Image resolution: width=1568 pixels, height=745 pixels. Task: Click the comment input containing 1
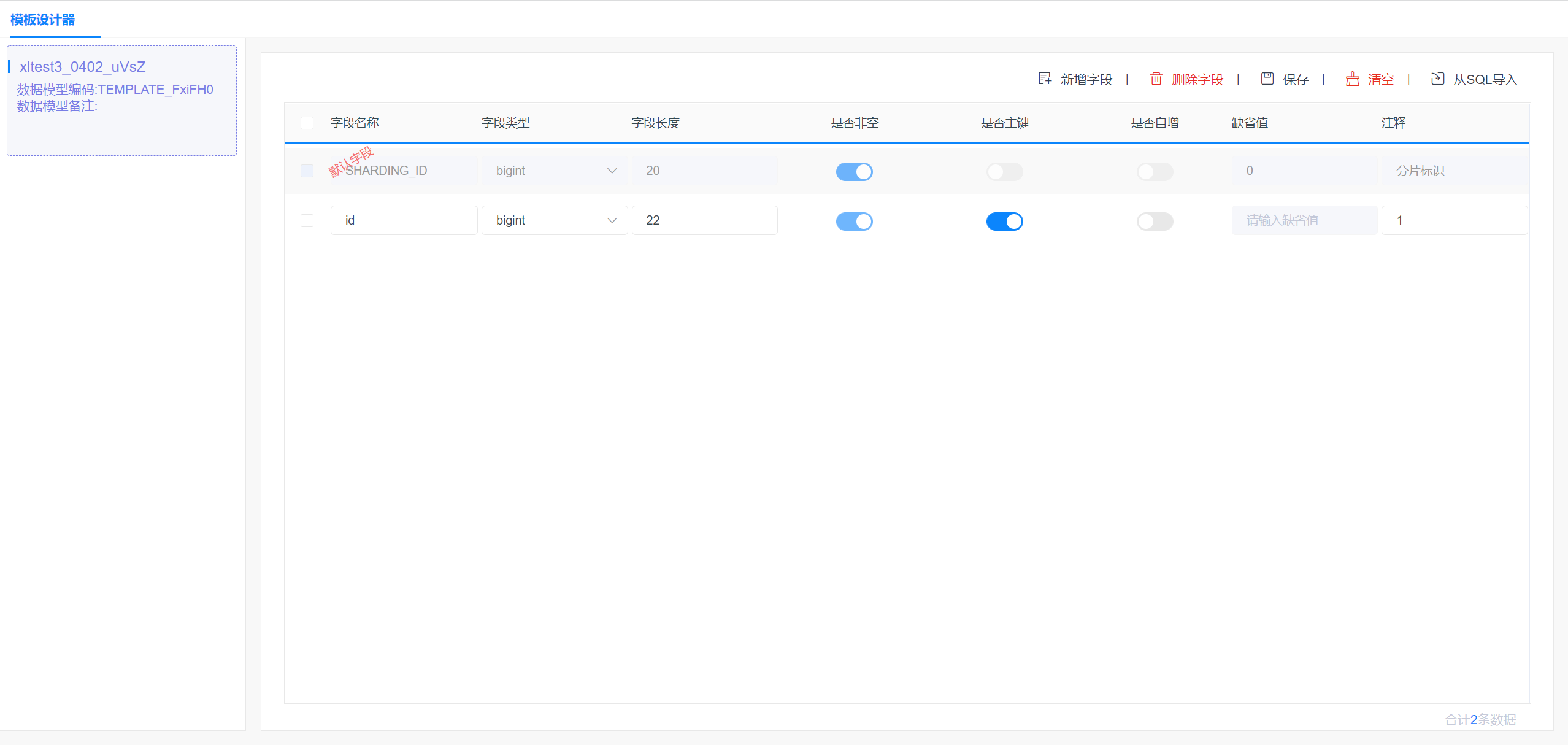click(1454, 220)
